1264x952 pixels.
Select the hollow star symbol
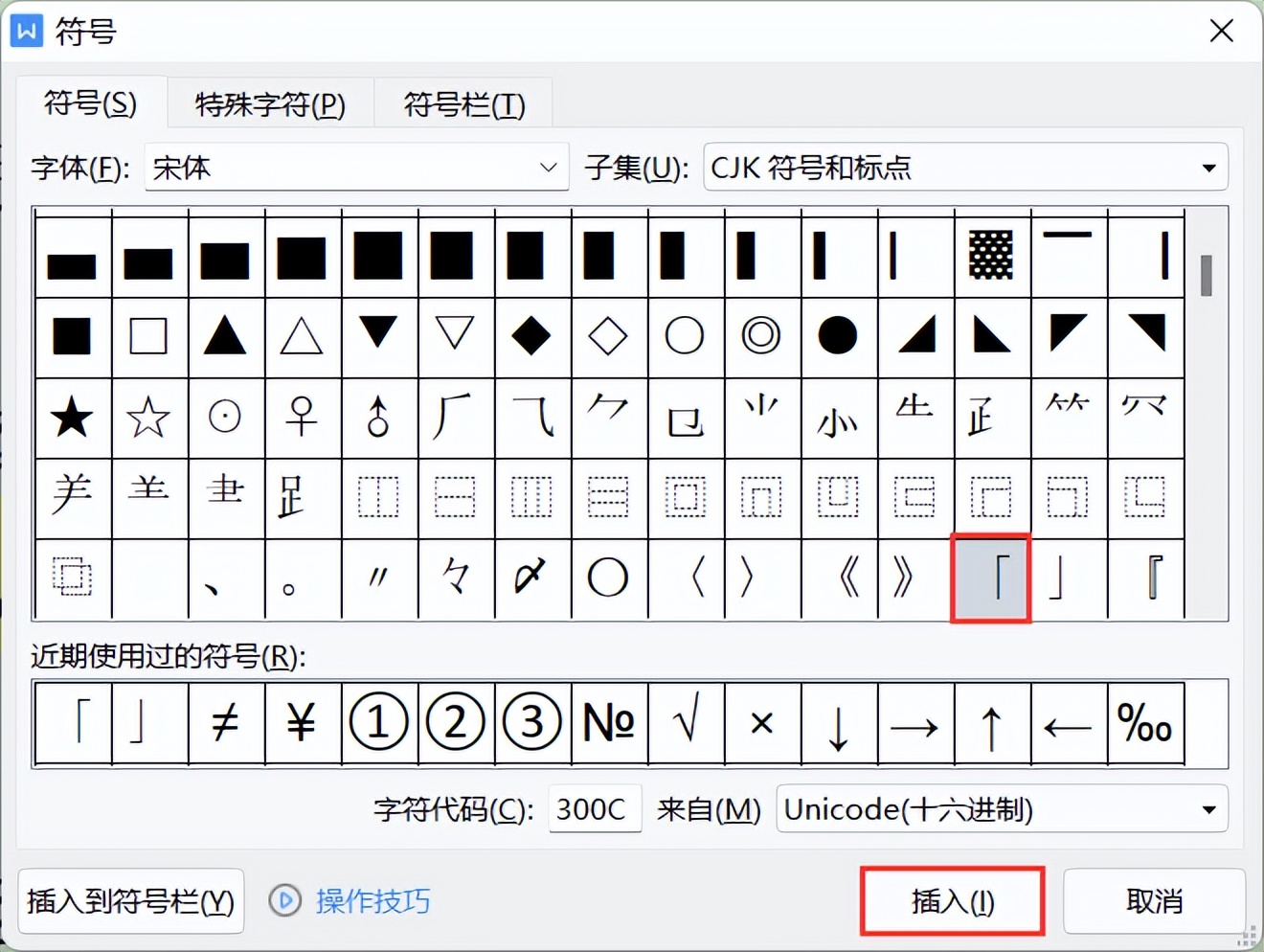pos(148,418)
